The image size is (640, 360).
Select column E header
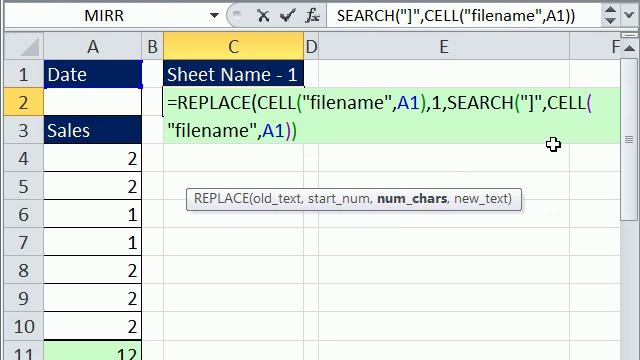tap(444, 47)
